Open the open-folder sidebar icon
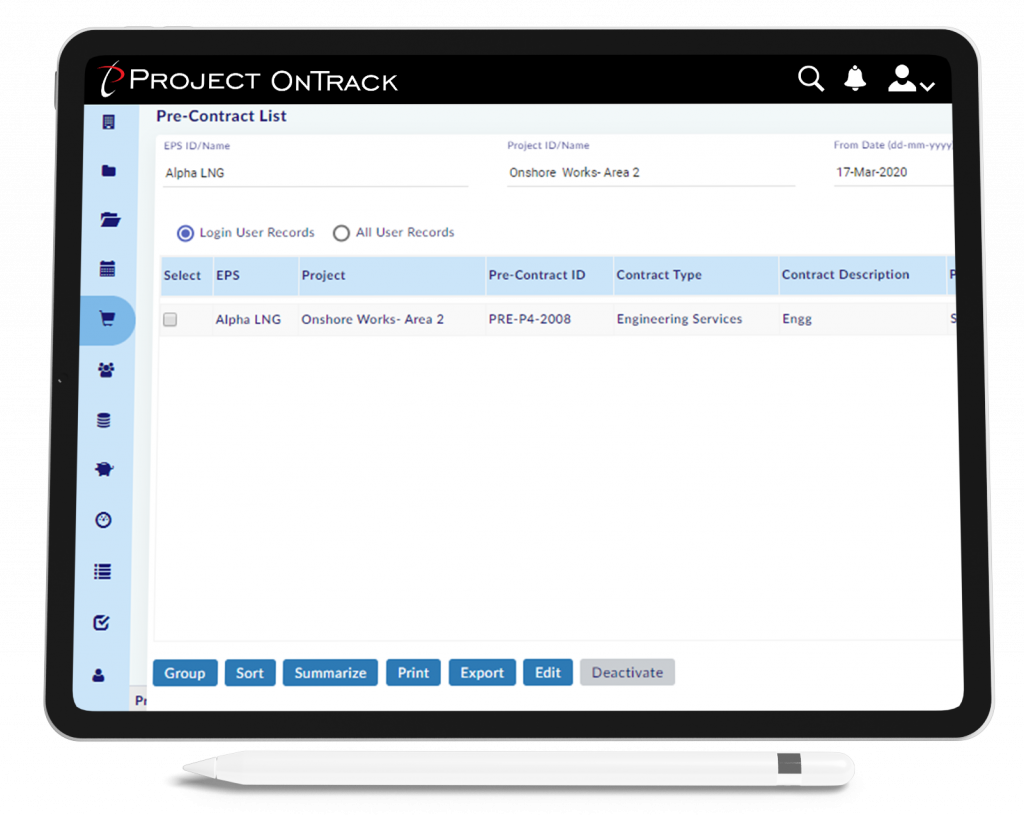Viewport: 1024px width, 815px height. (x=110, y=219)
